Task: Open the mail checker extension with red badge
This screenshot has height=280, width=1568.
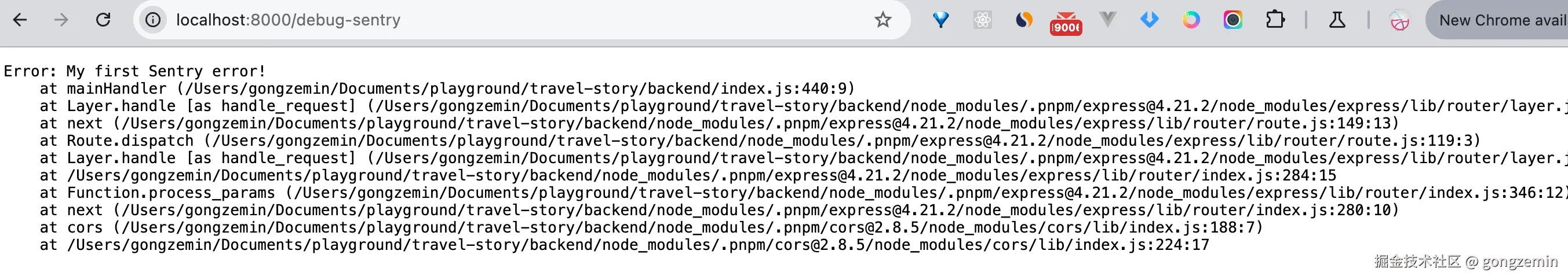Action: pyautogui.click(x=1066, y=23)
